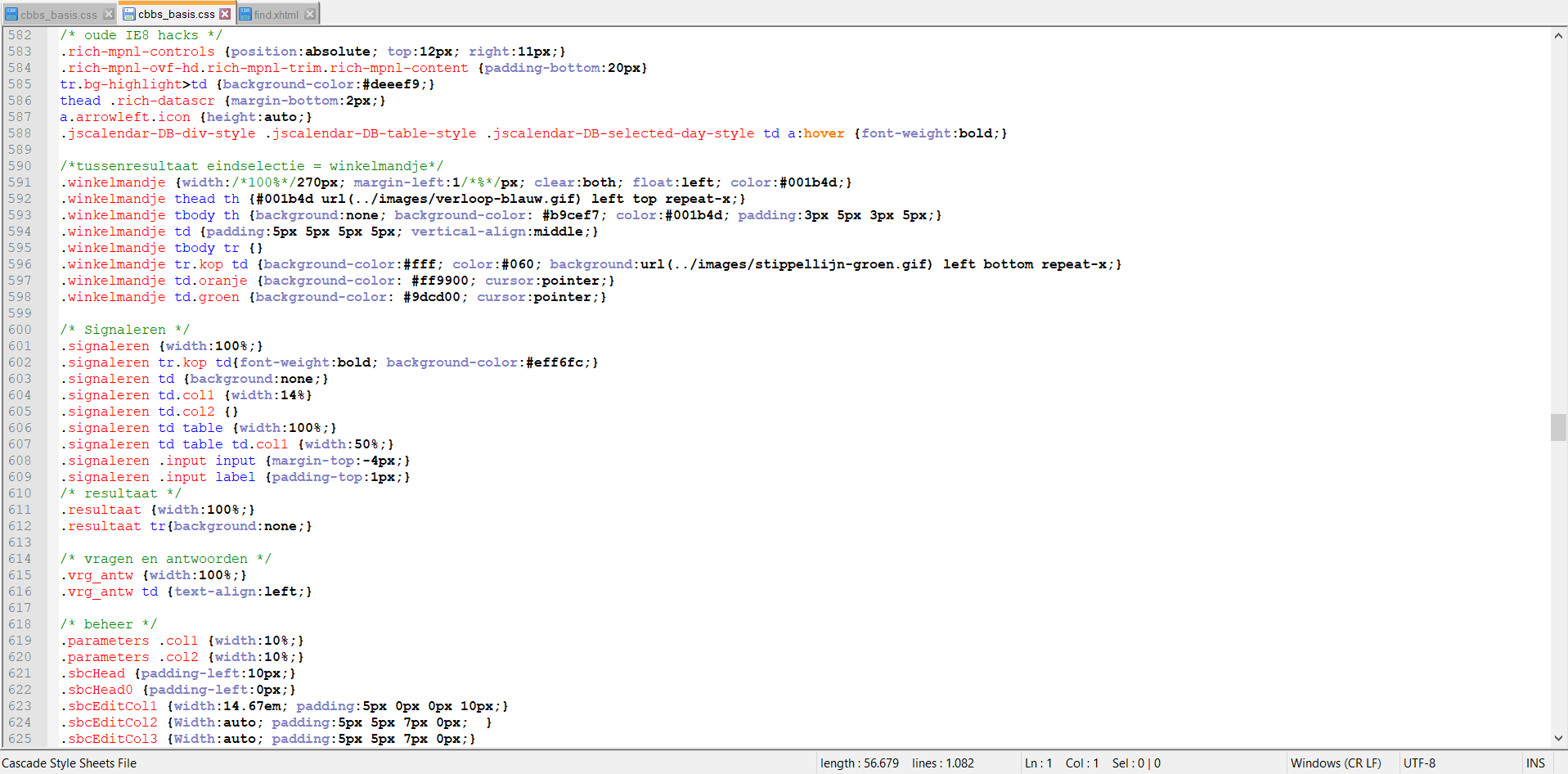Click 'verloop-blauw.gif' url on line 592
The image size is (1568, 774).
(505, 199)
